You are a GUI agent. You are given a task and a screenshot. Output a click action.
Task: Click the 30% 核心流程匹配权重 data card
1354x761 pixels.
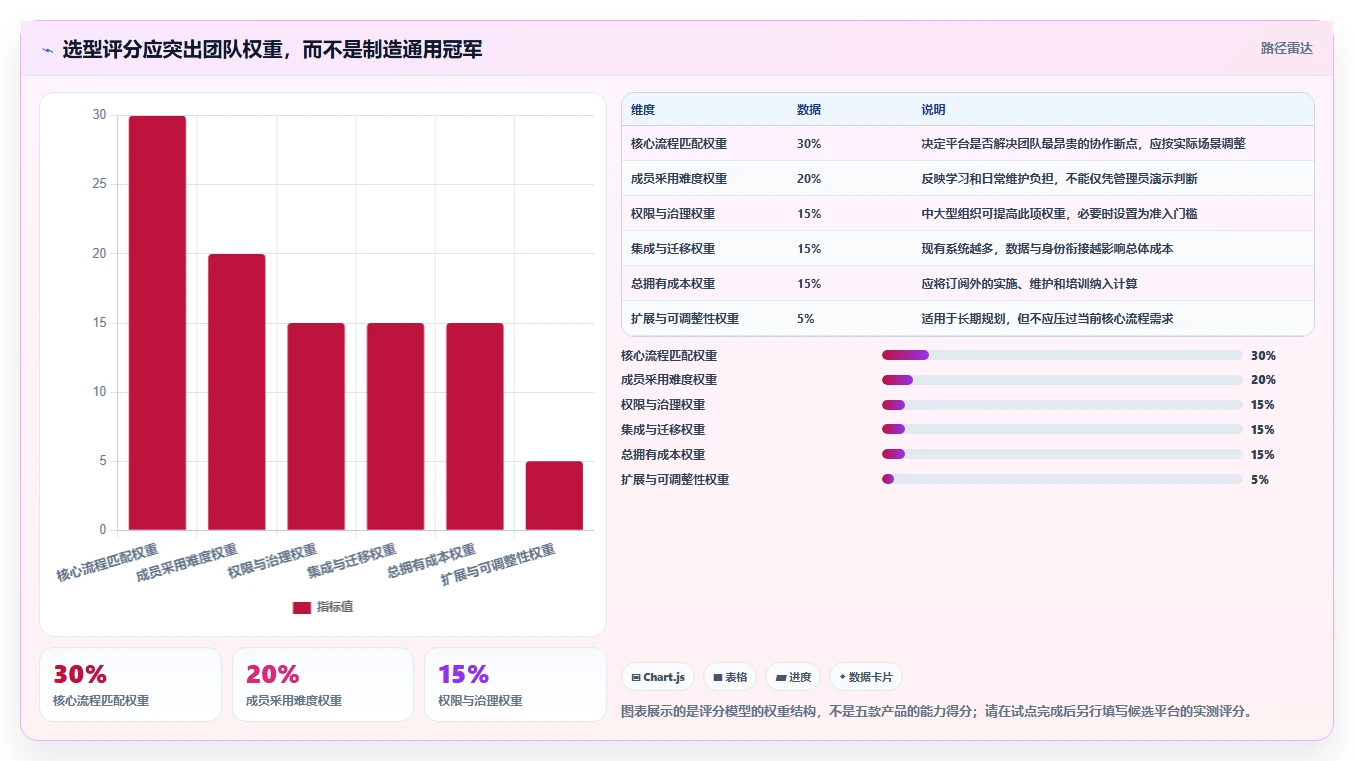tap(130, 684)
